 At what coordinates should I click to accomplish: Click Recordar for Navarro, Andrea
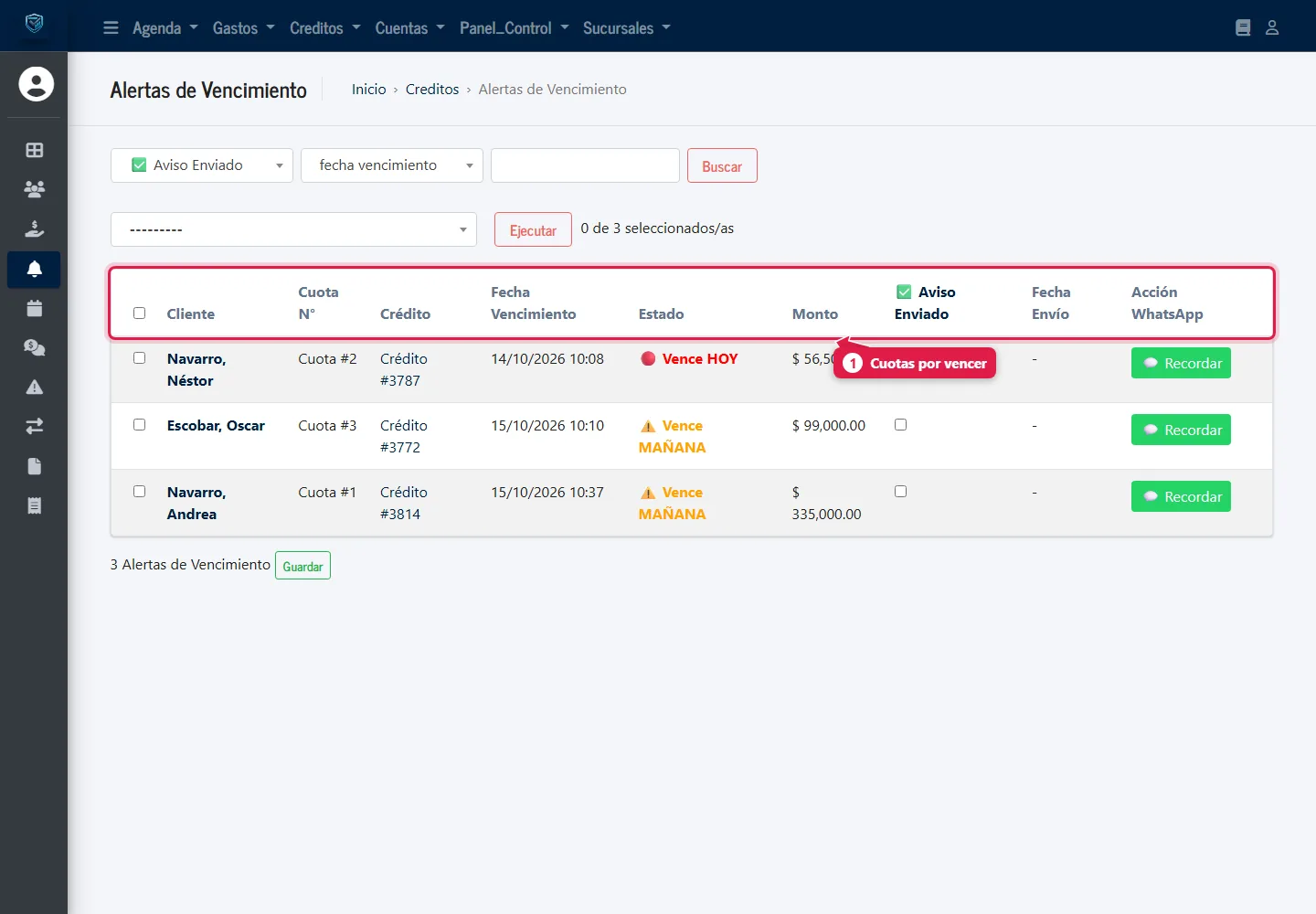pos(1181,496)
